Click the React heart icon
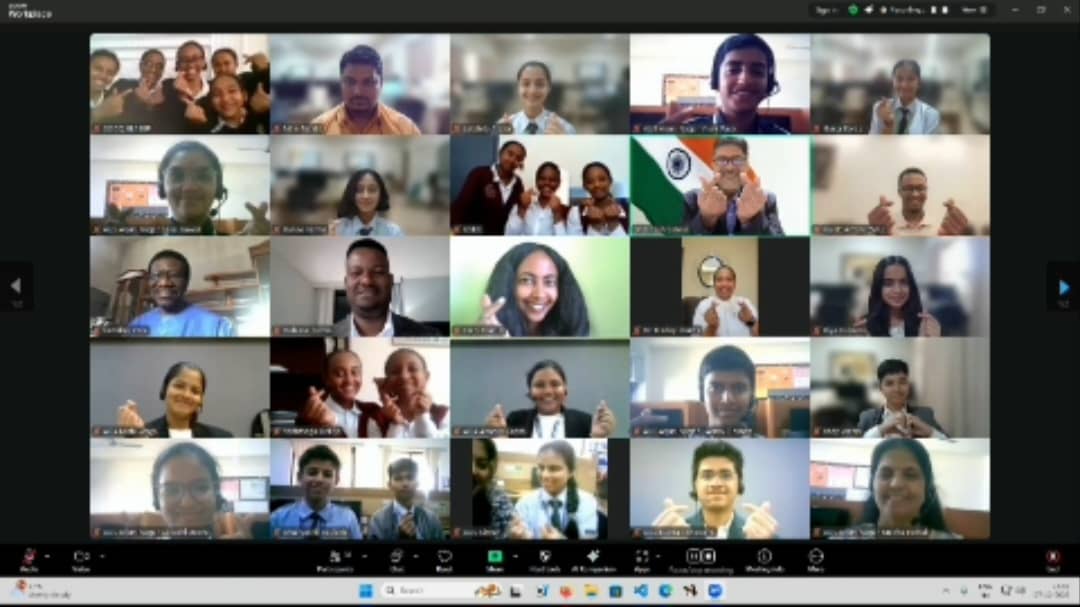Viewport: 1080px width, 607px height. (444, 557)
